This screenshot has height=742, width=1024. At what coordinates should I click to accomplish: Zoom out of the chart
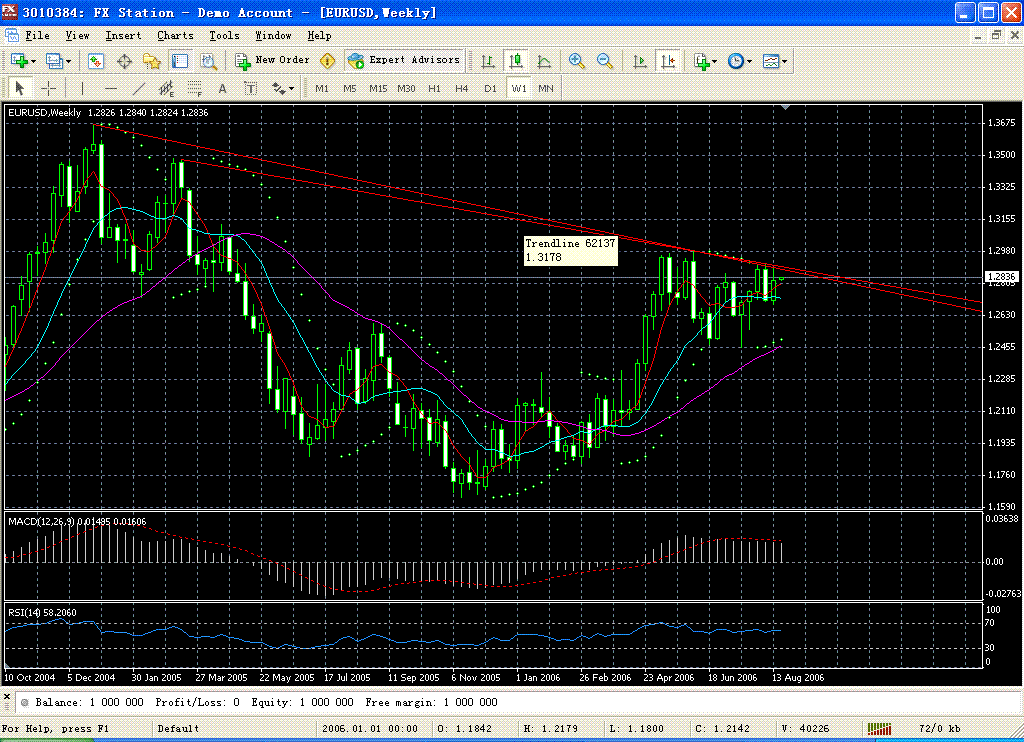click(605, 61)
